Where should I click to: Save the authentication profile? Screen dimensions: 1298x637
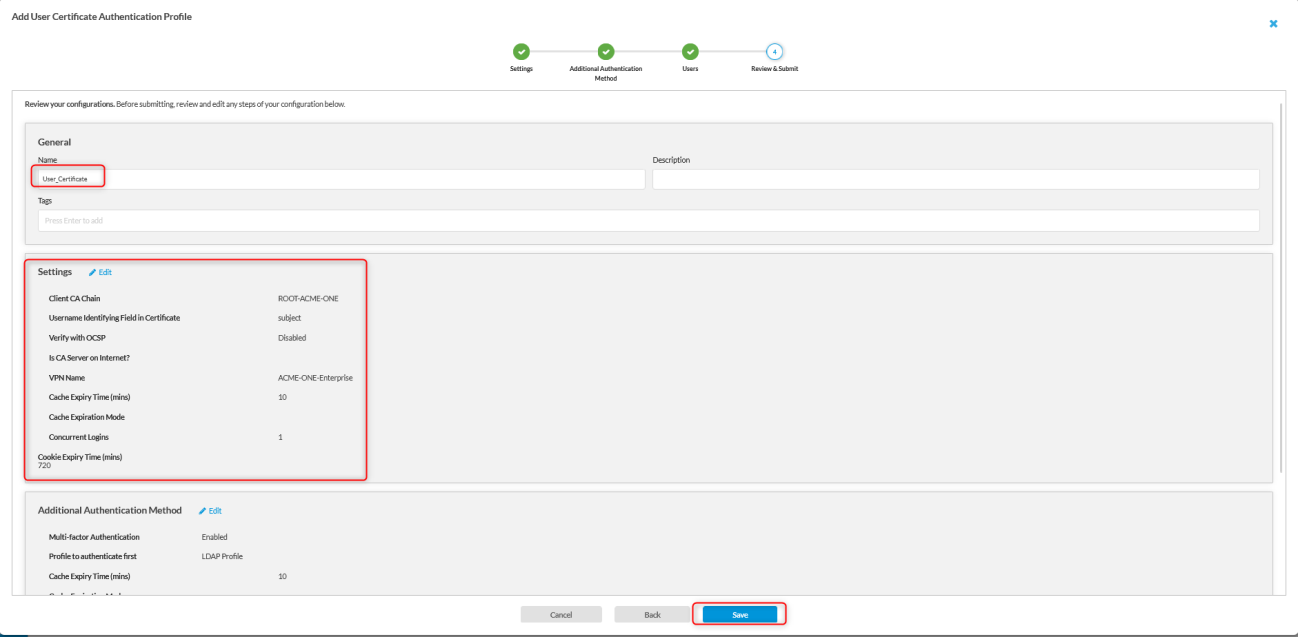[x=740, y=614]
